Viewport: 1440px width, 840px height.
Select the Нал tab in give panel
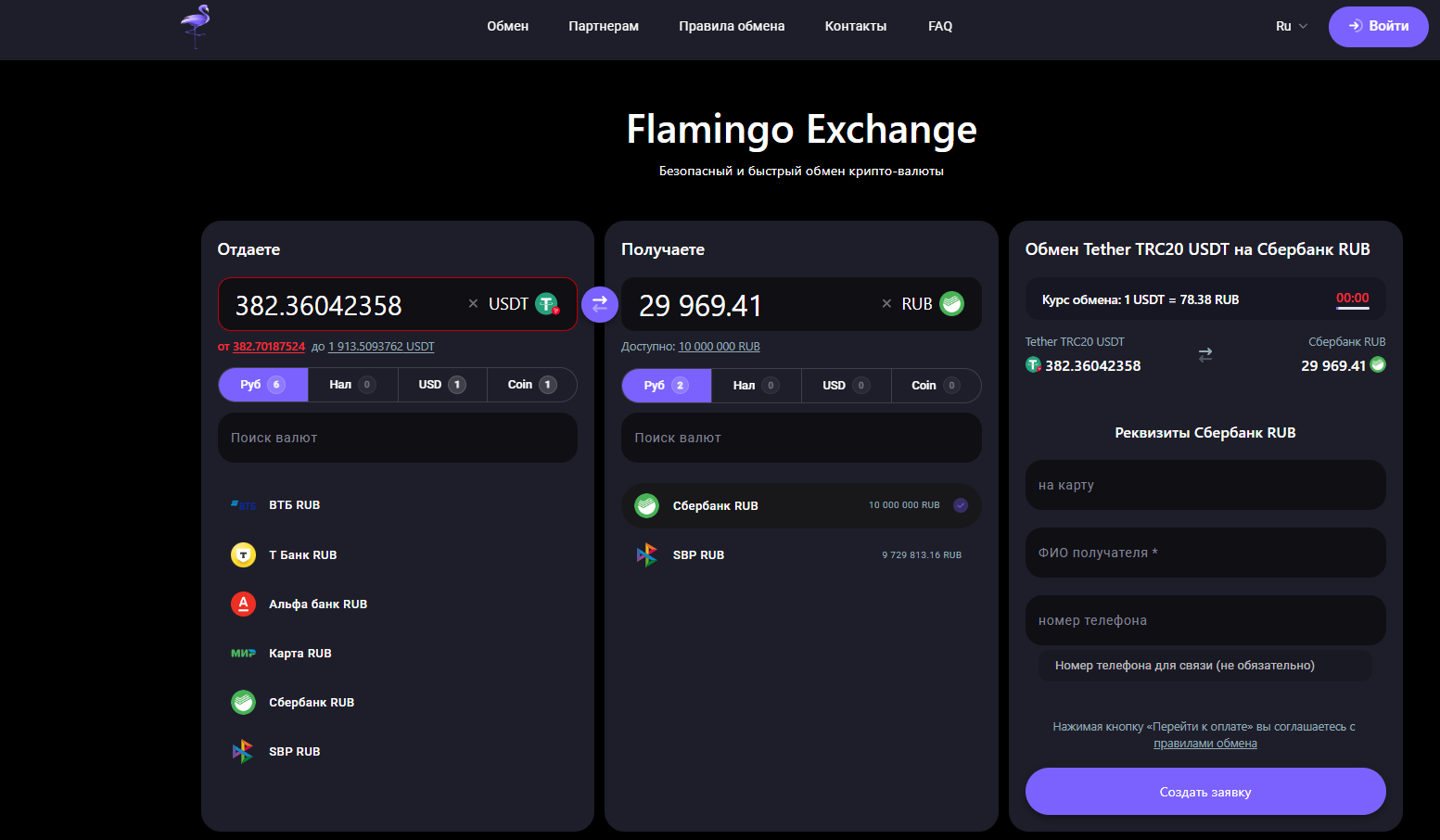click(x=353, y=385)
